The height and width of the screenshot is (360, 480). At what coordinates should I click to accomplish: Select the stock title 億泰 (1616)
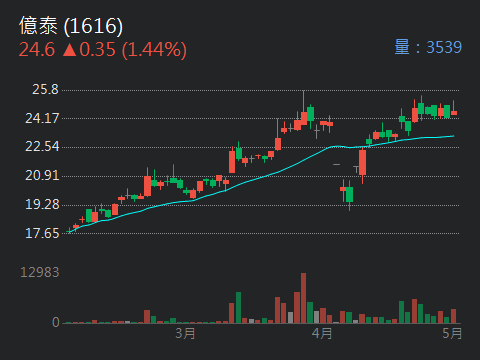(x=71, y=26)
